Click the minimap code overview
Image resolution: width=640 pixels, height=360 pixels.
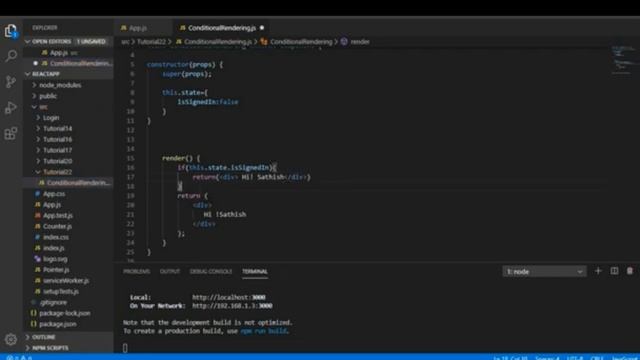(624, 60)
